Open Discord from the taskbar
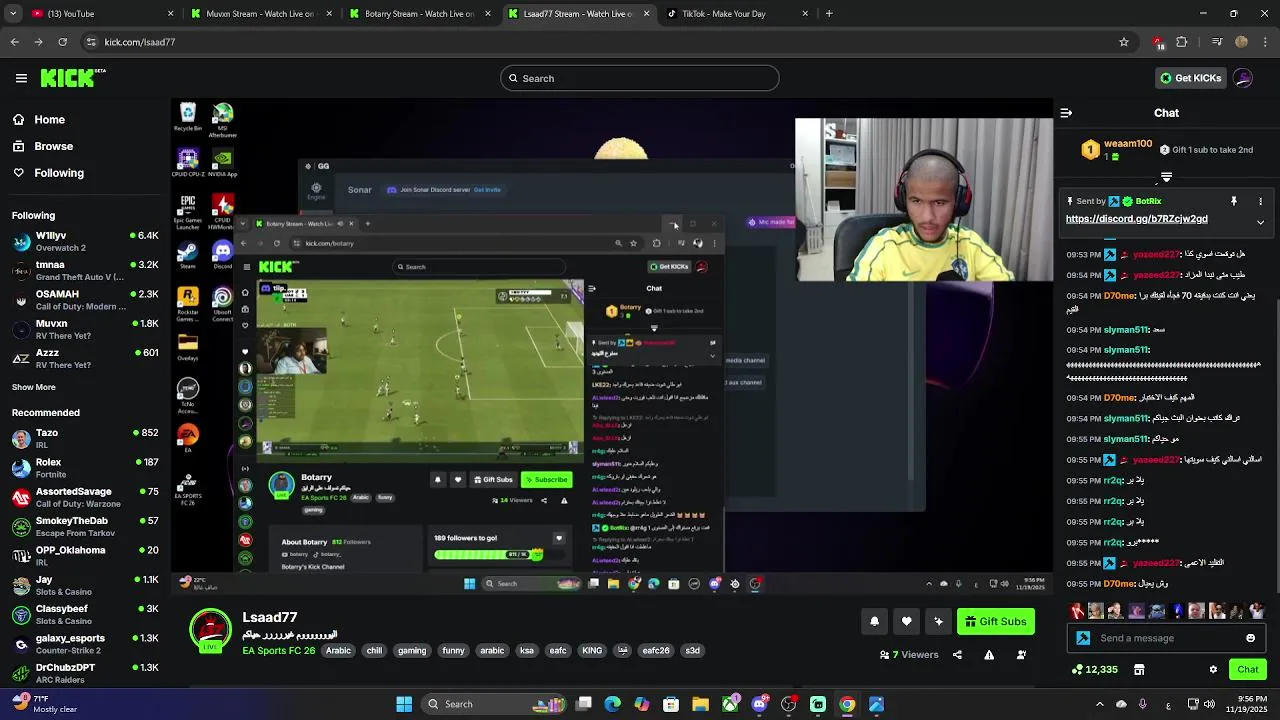Screen dimensions: 1280x720 click(x=759, y=704)
